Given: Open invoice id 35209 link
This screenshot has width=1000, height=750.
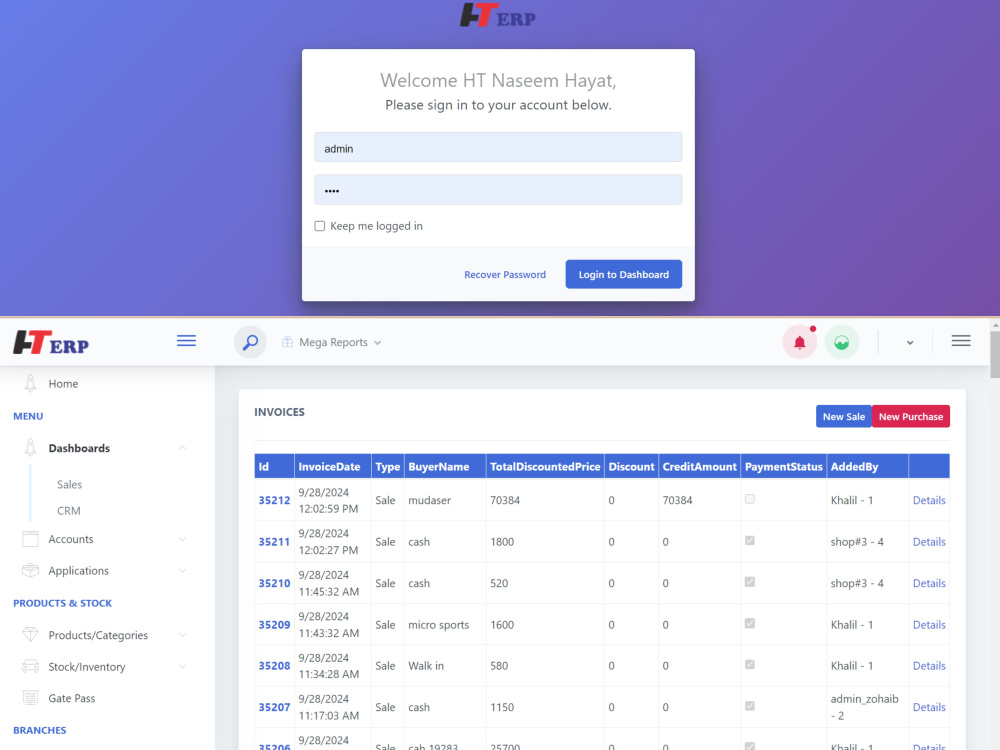Looking at the screenshot, I should coord(274,624).
